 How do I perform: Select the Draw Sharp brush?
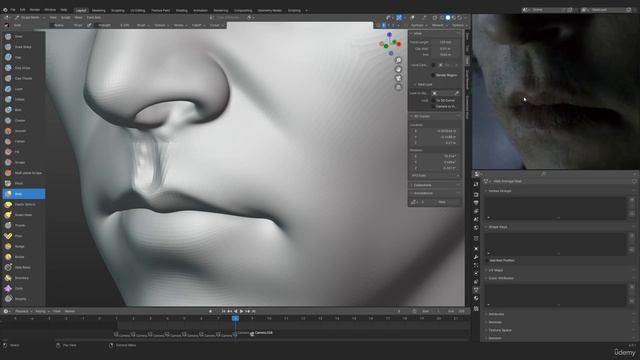24,47
